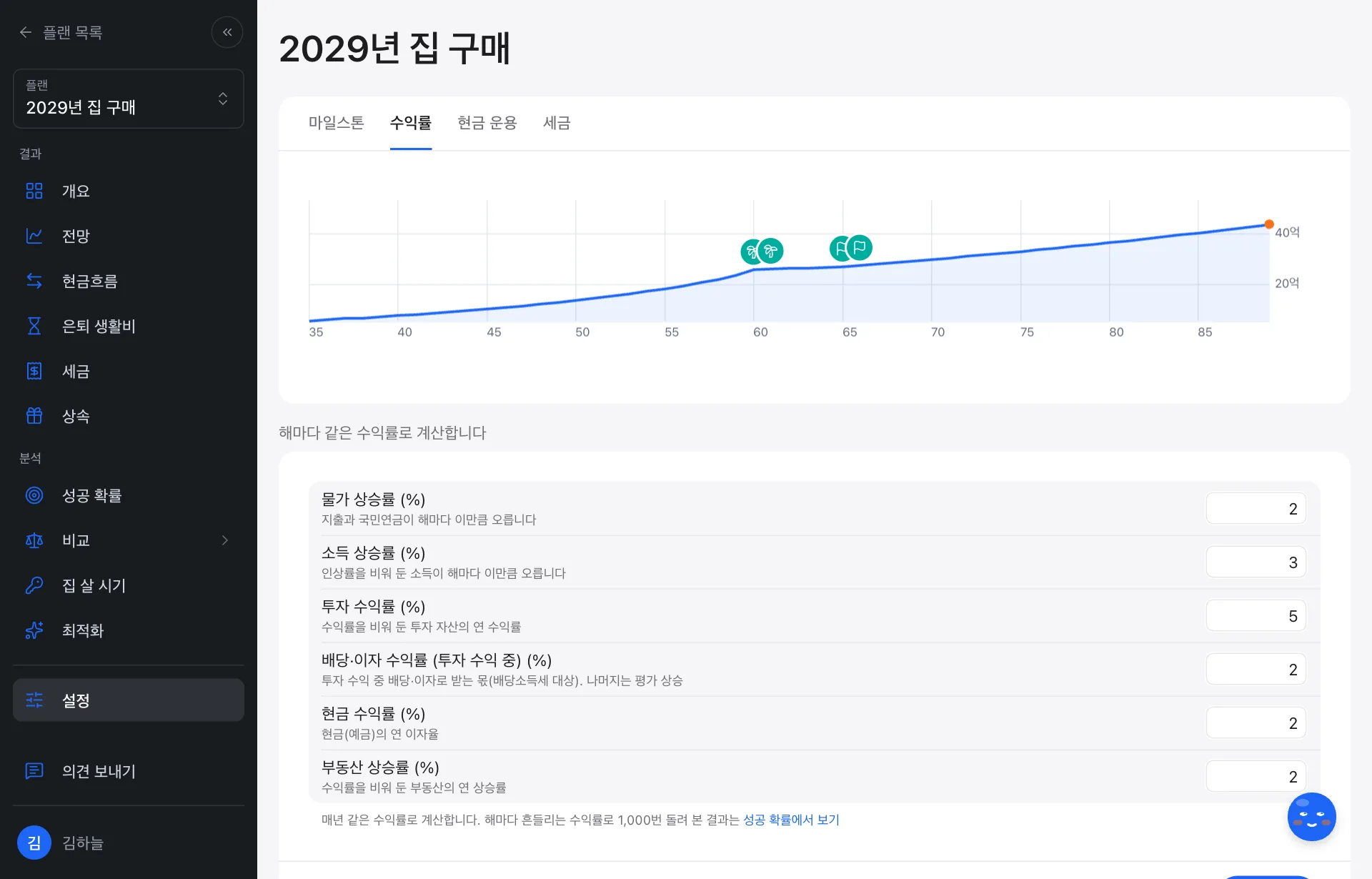Edit the 현금 수익률 (%) field

[1256, 723]
